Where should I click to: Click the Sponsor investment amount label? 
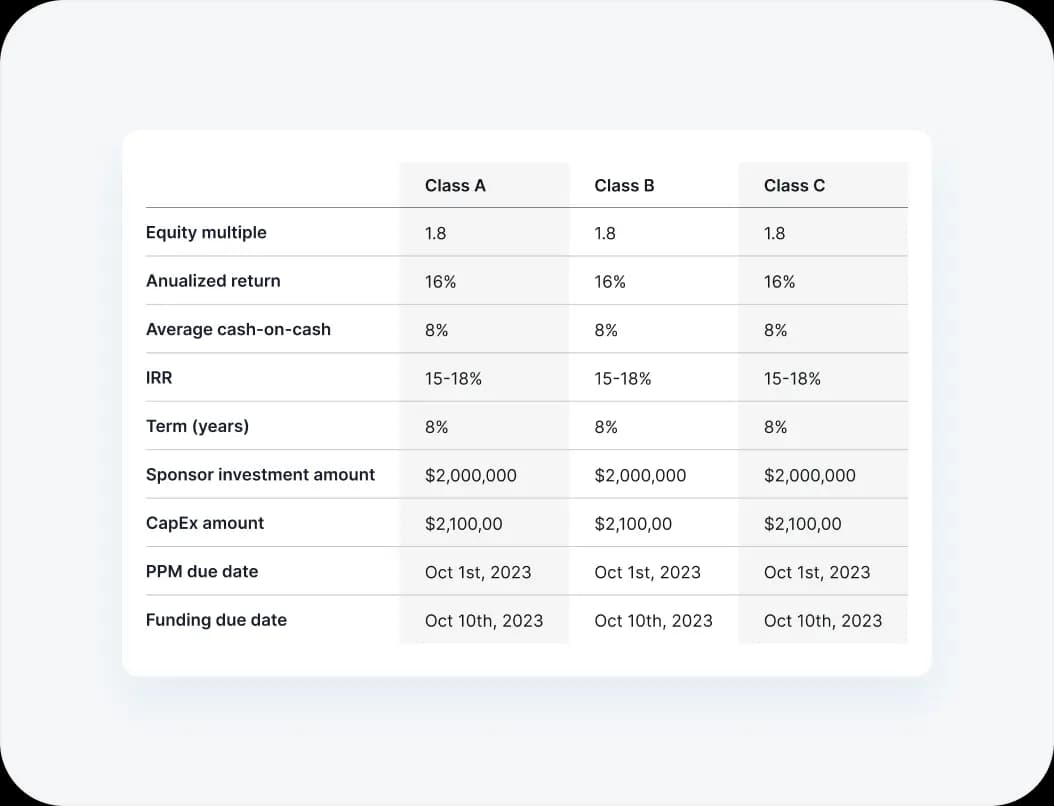point(260,474)
